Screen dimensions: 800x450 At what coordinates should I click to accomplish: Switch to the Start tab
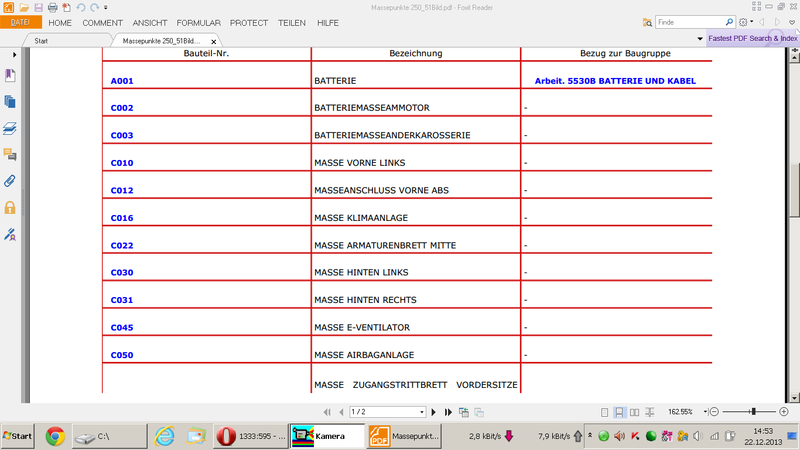[42, 41]
